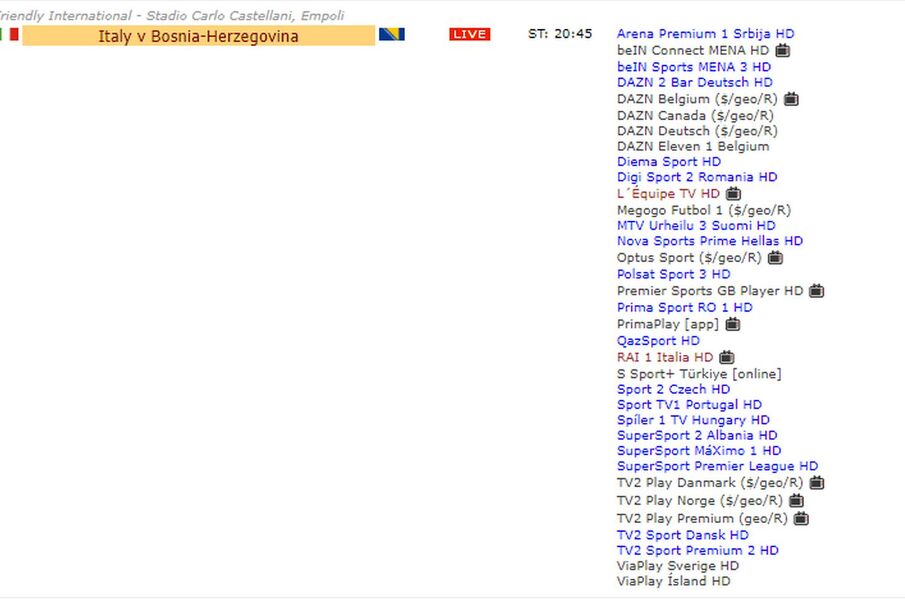Screen dimensions: 905x603
Task: Select the TV2 Play Danmark ($/geo/R) entry
Action: coord(710,483)
